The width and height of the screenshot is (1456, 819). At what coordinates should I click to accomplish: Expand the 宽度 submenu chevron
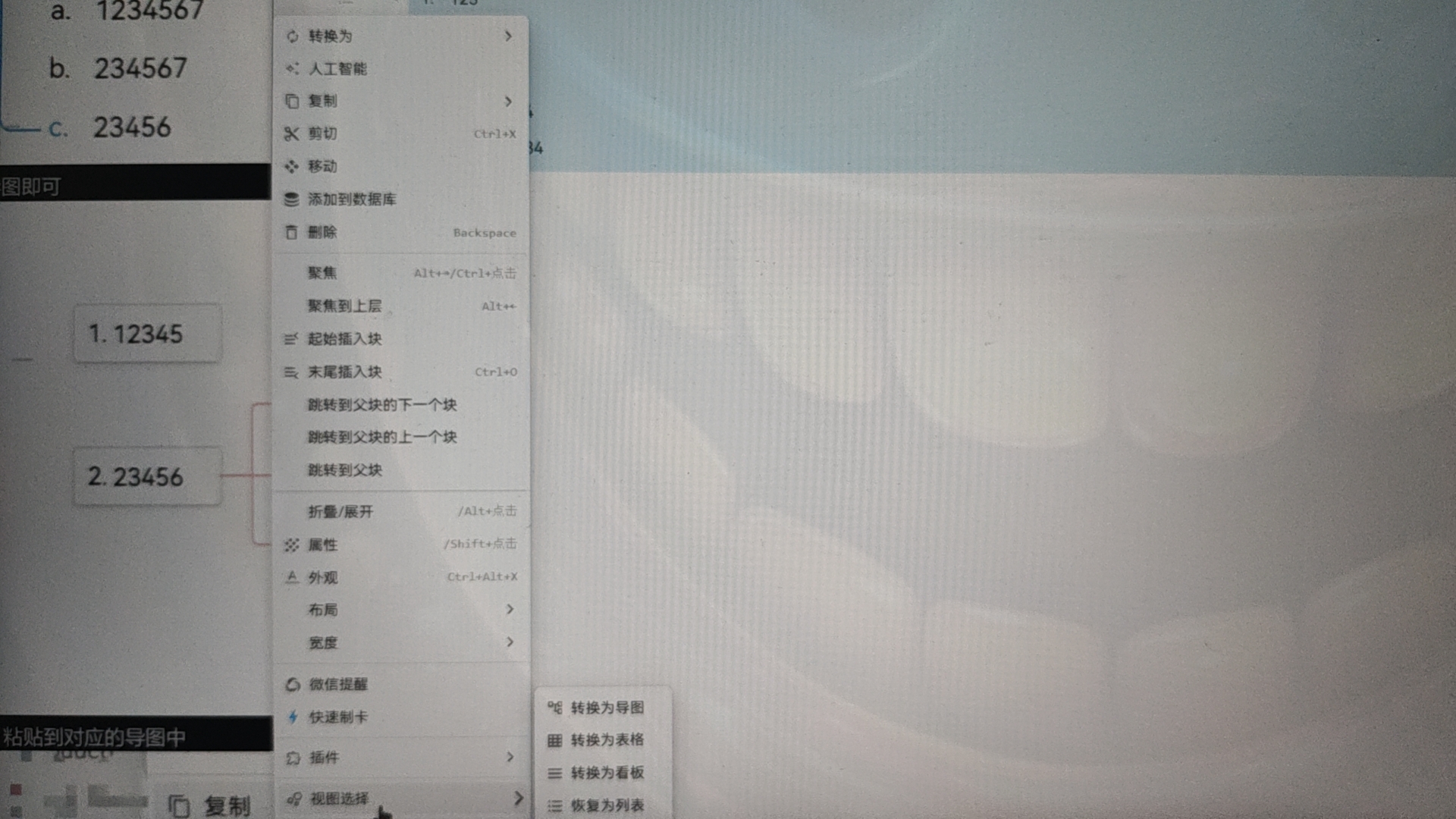510,642
